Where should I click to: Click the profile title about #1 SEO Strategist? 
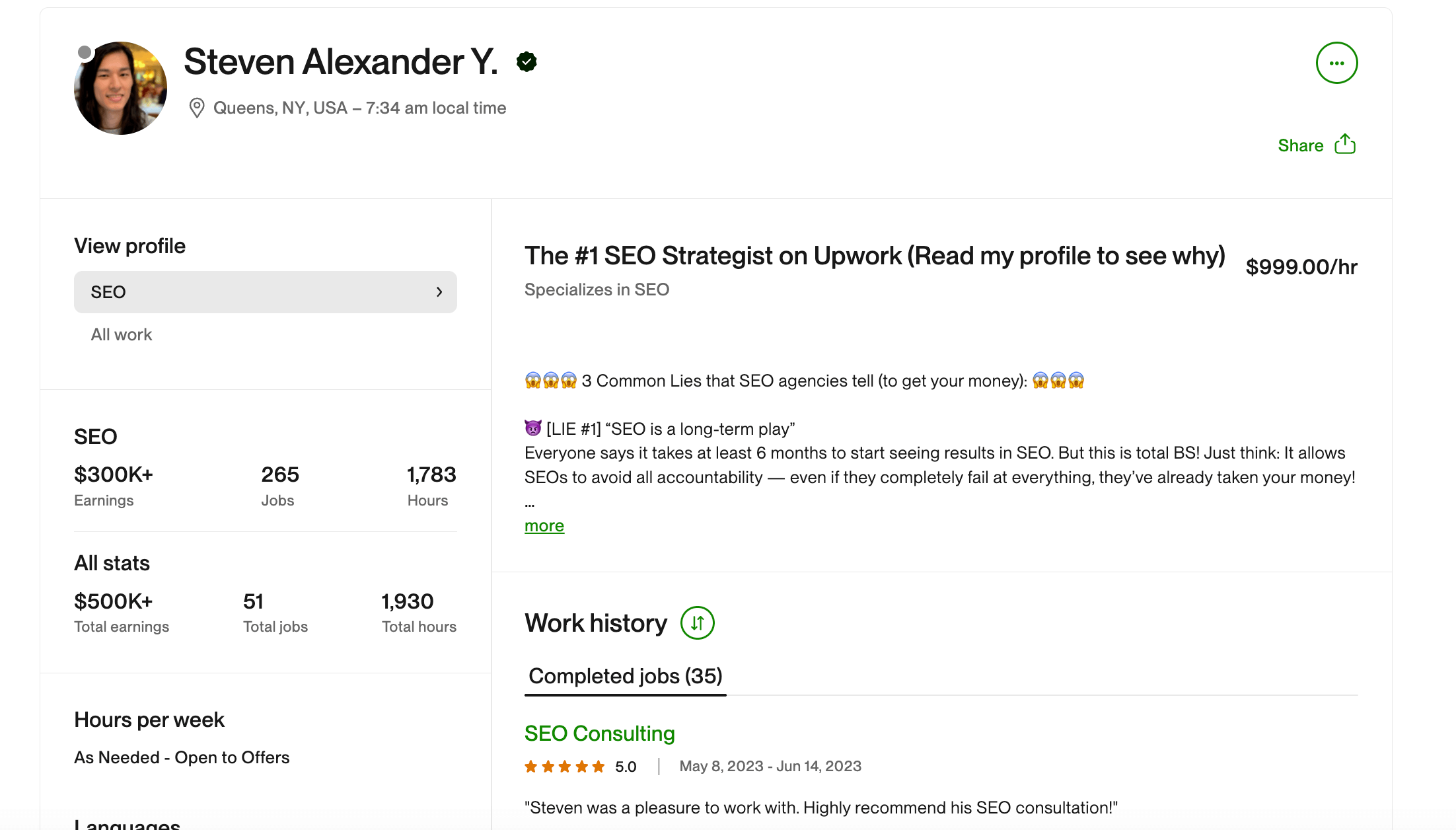tap(875, 256)
